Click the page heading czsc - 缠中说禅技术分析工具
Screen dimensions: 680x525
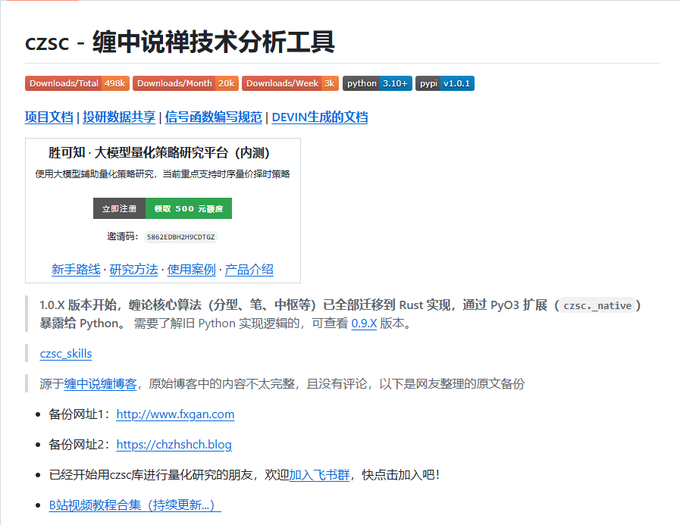[x=180, y=42]
